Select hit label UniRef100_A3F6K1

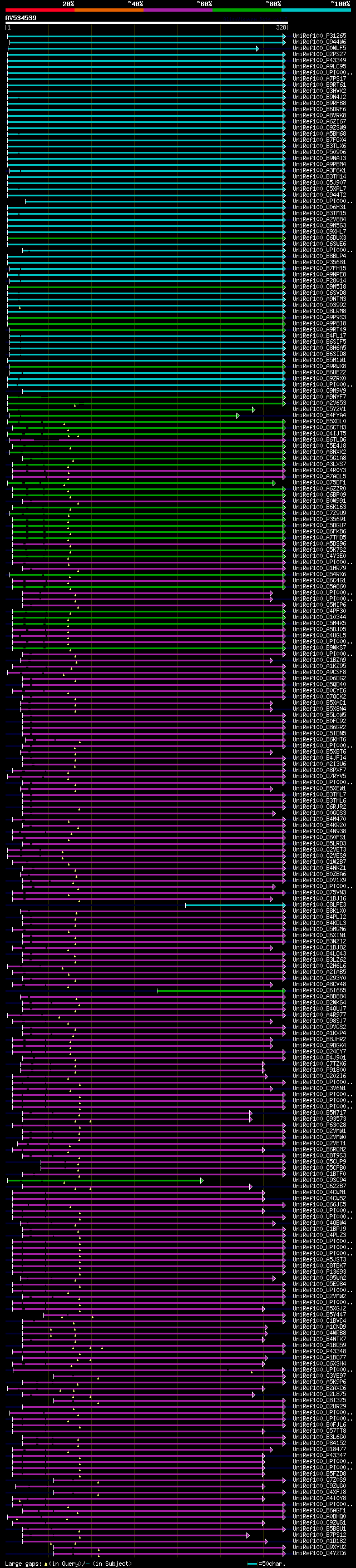pyautogui.click(x=319, y=170)
